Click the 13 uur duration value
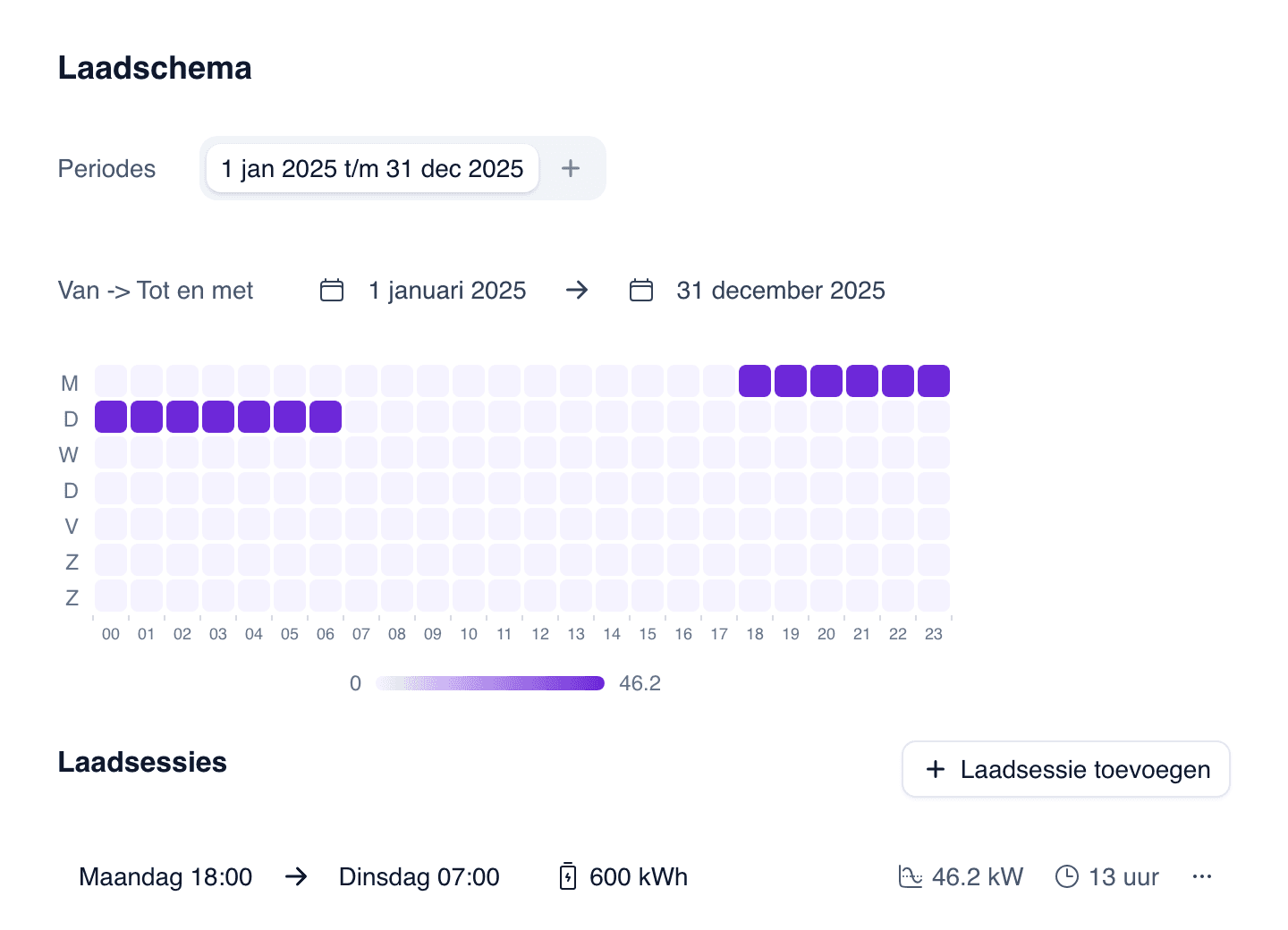1288x930 pixels. (1123, 876)
